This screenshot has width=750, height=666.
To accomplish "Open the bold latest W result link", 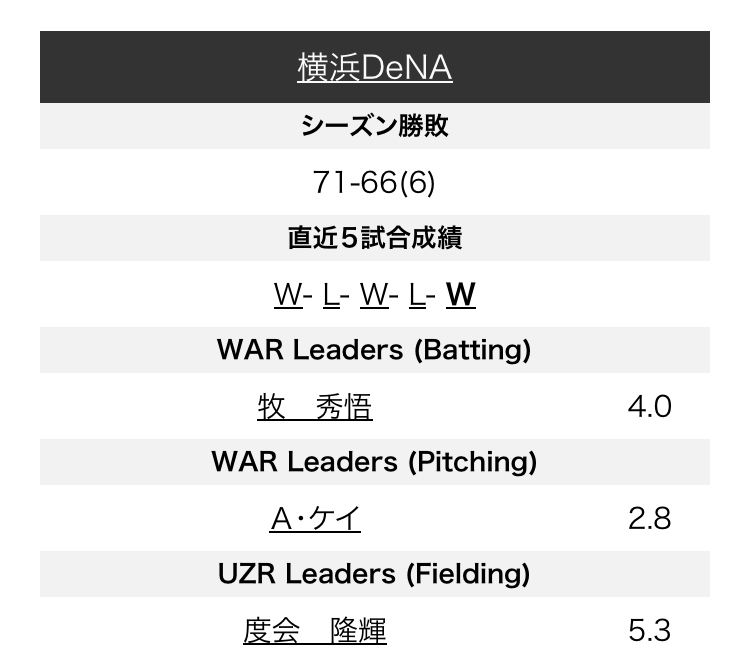I will point(461,294).
